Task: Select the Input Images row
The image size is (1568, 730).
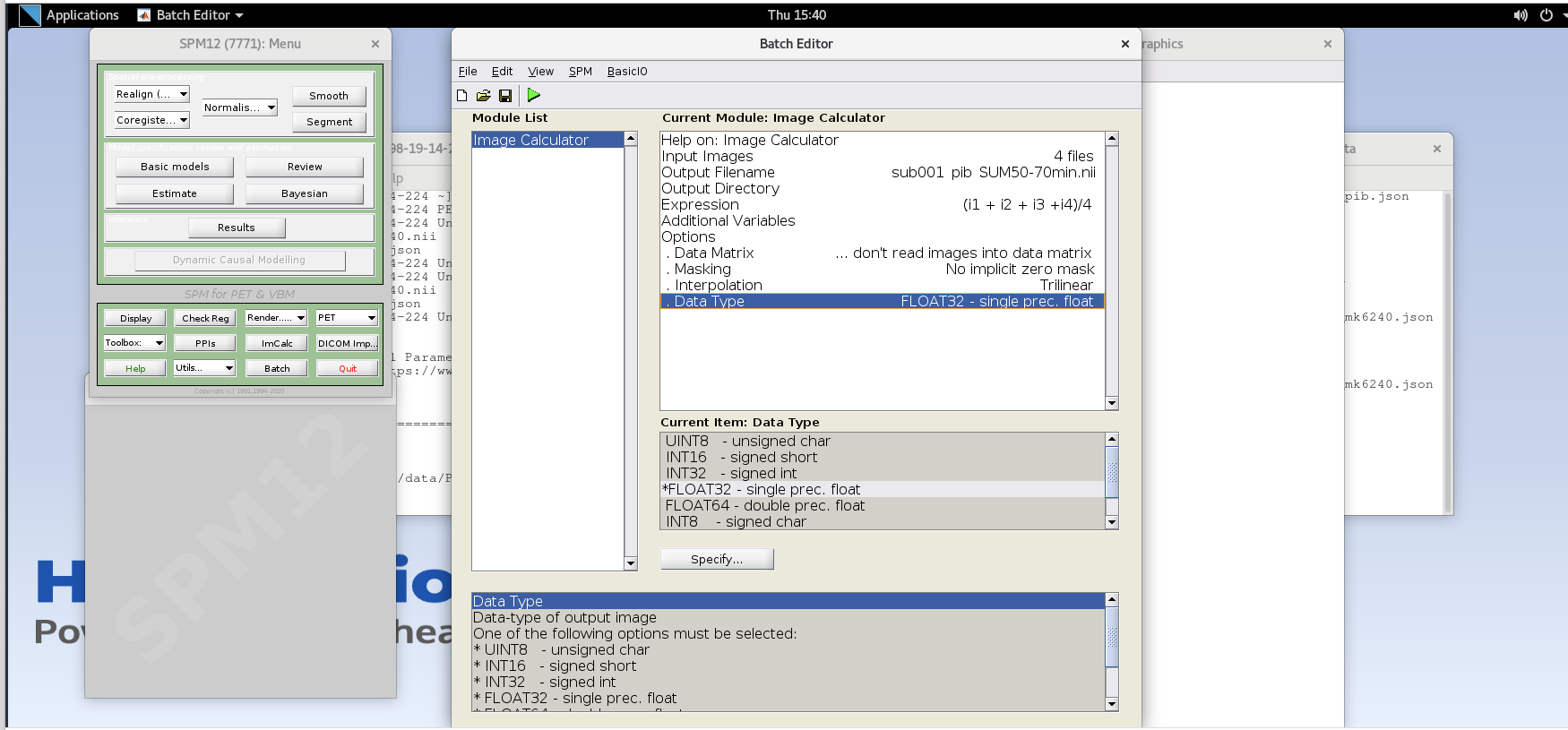Action: tap(883, 156)
